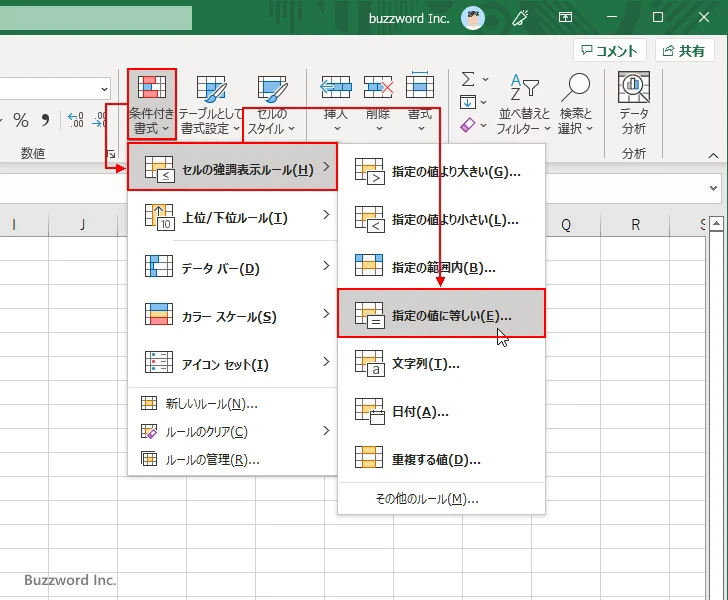
Task: Expand セルの強調表示ルール(H) submenu
Action: (x=232, y=167)
